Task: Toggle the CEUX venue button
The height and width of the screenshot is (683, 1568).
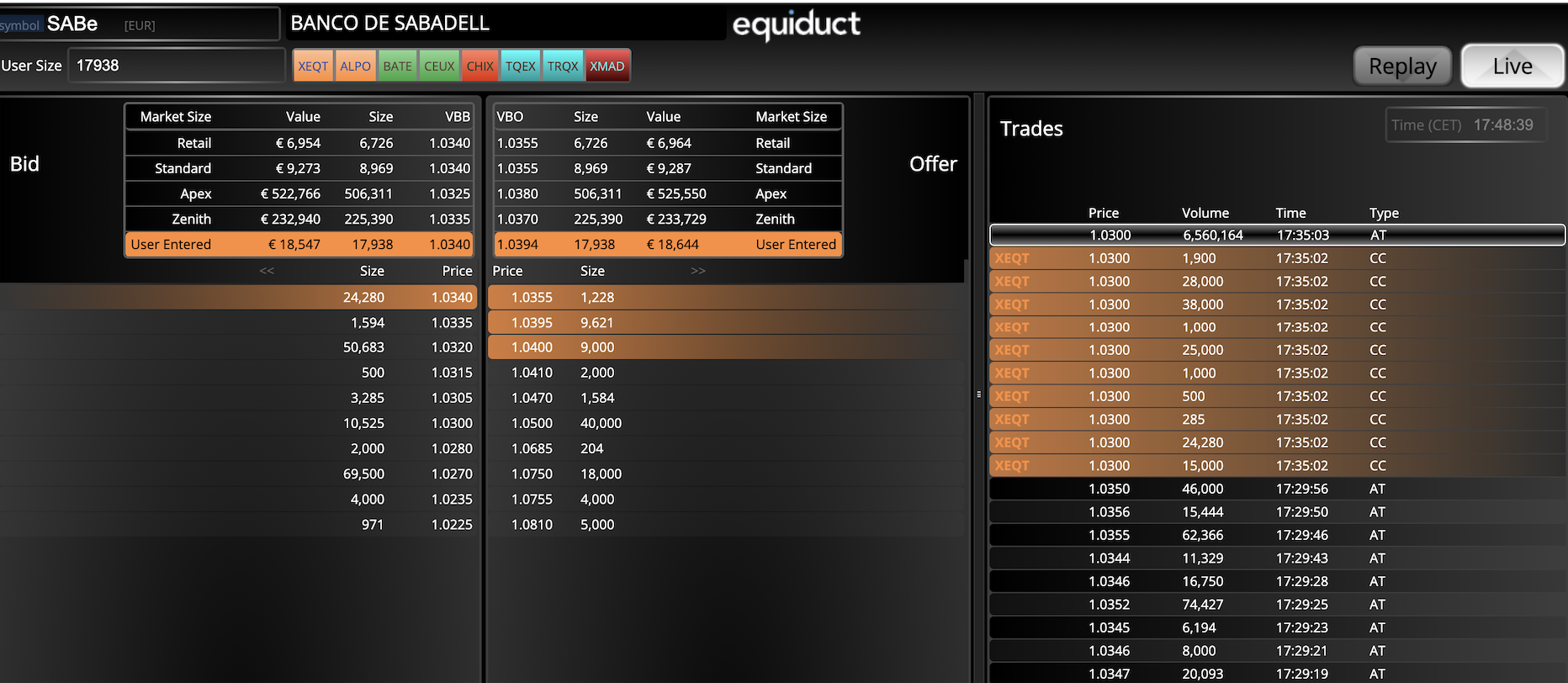Action: click(439, 66)
